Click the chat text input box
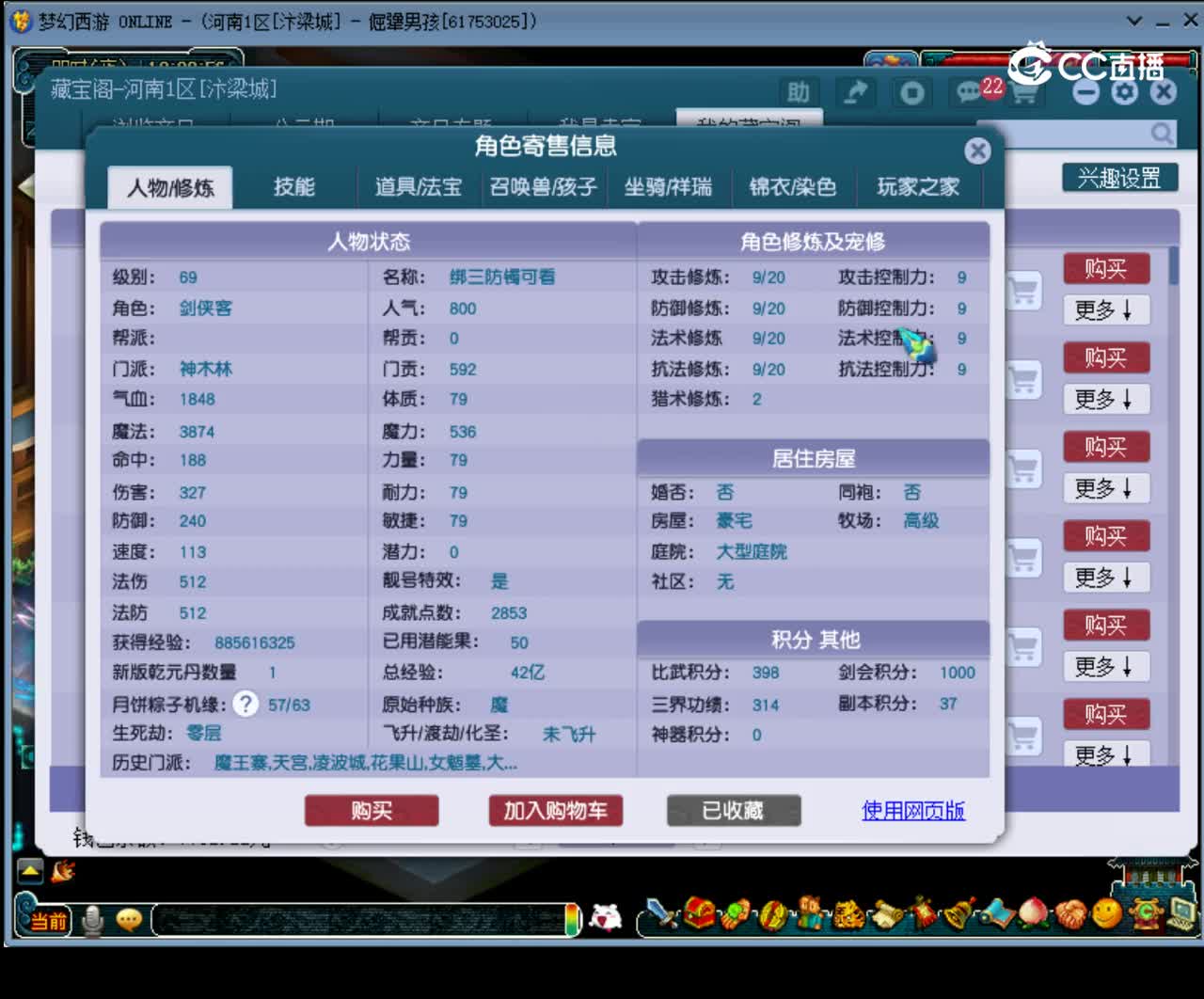This screenshot has height=999, width=1204. click(357, 920)
